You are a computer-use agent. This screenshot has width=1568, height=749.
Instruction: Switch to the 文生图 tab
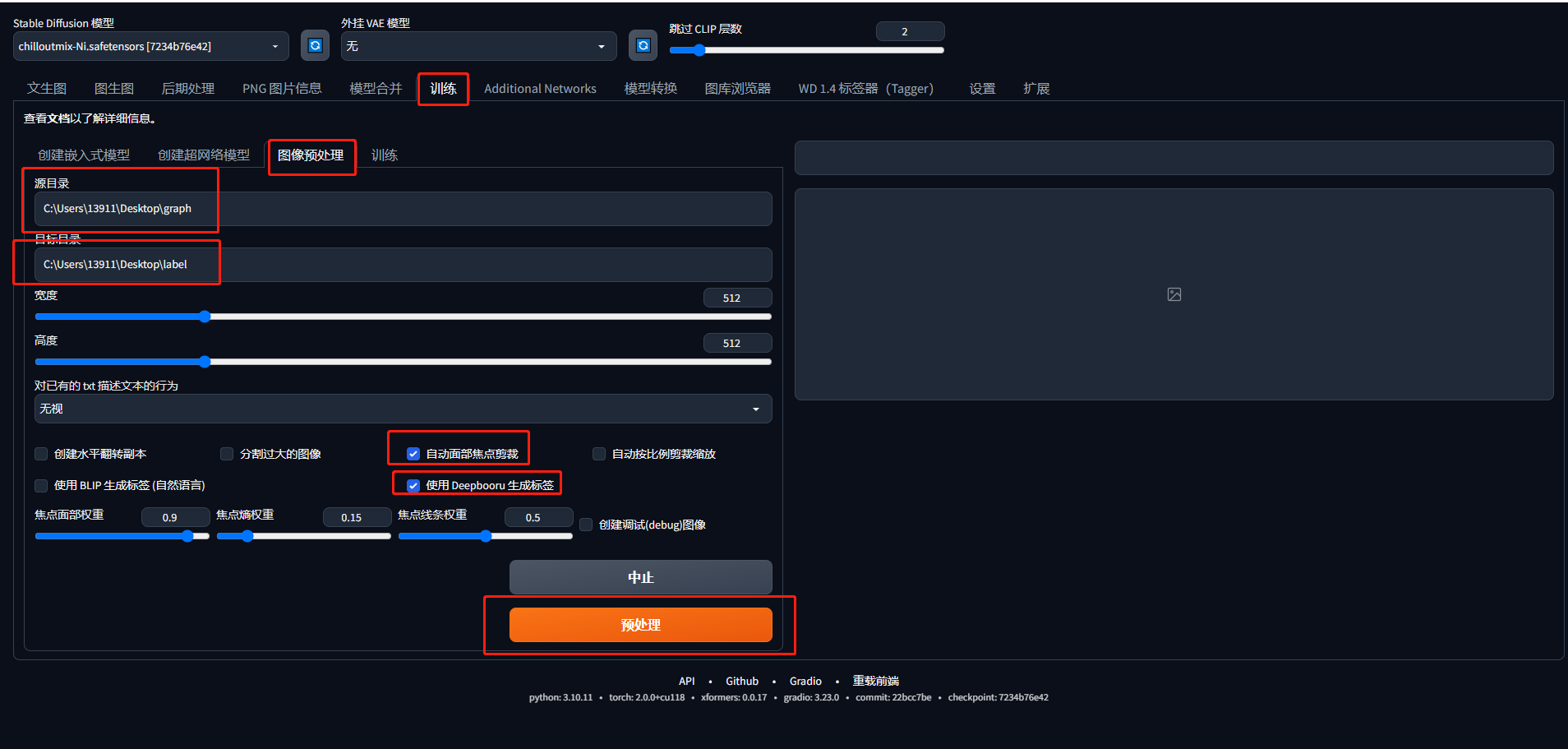[x=47, y=88]
